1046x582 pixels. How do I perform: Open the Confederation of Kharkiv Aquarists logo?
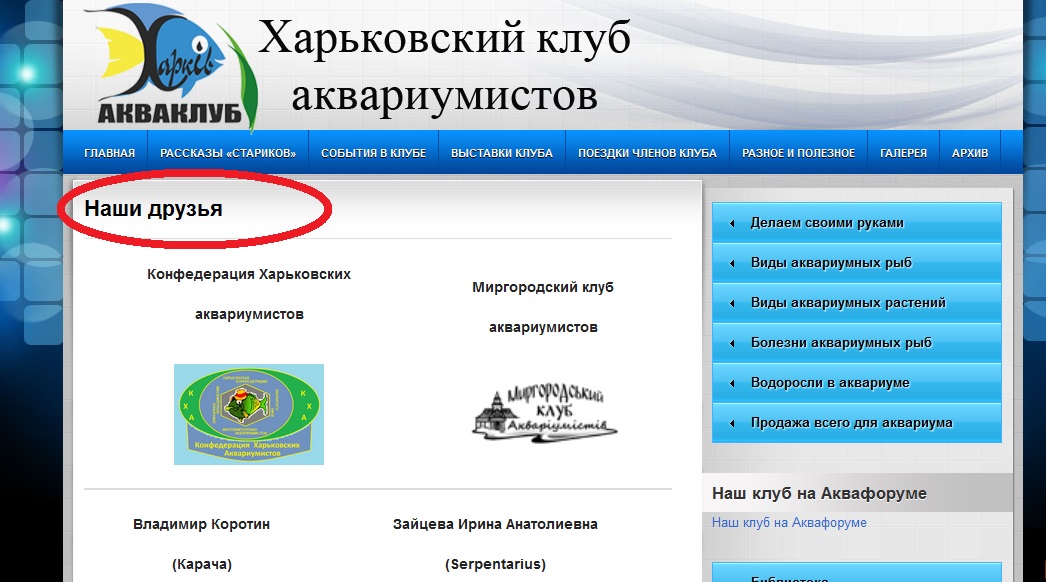249,414
